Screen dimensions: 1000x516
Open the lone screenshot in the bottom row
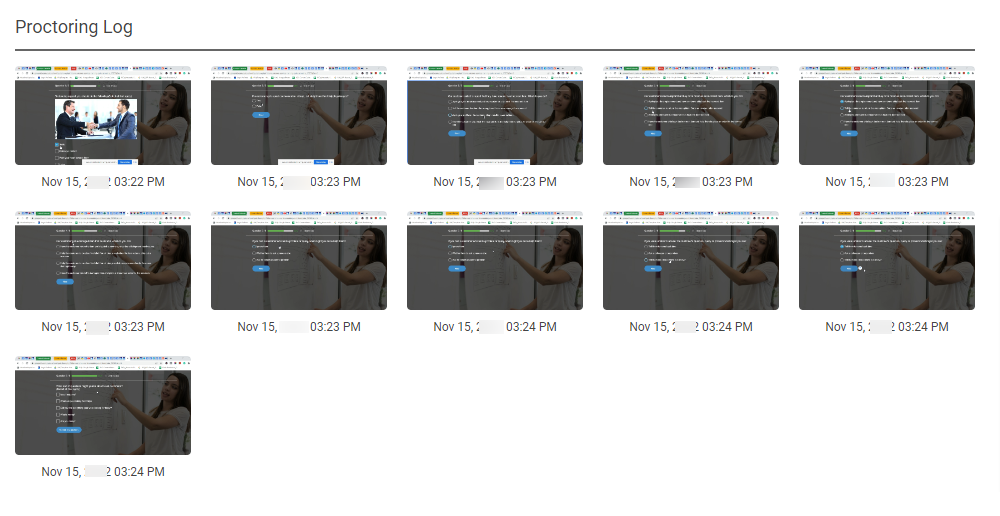pos(103,405)
